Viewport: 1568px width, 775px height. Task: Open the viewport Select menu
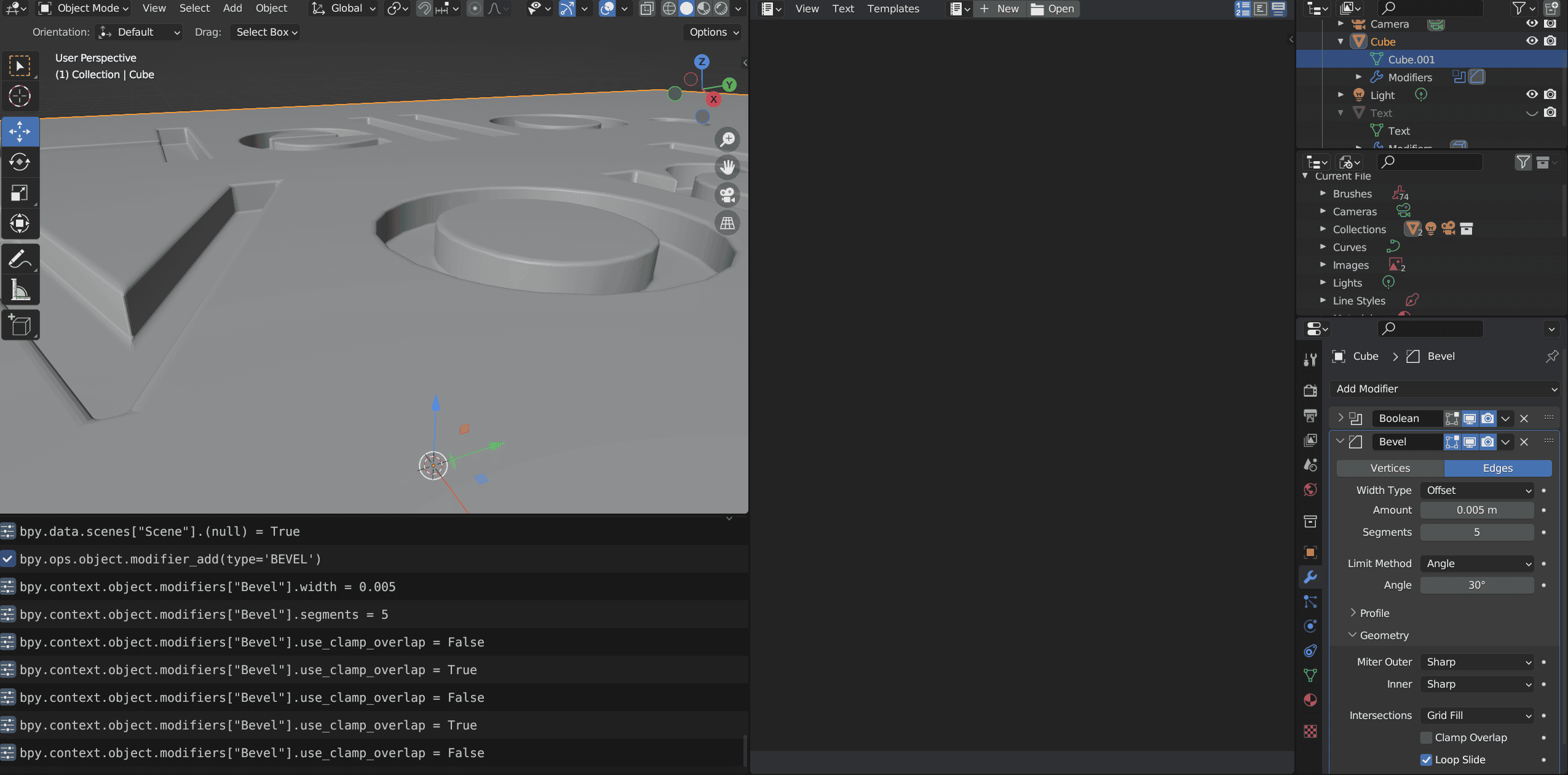(194, 9)
